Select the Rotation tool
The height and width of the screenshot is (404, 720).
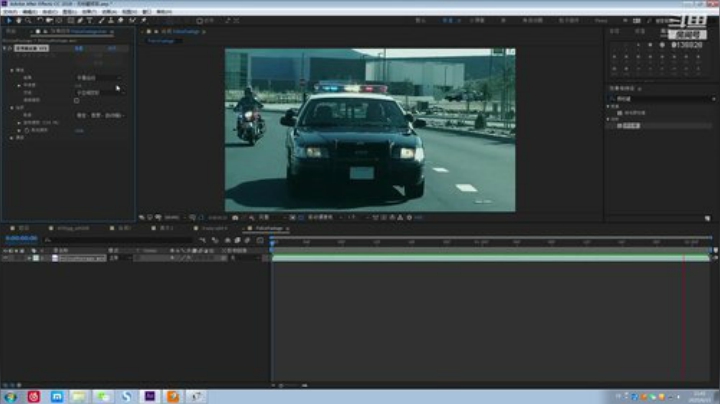(40, 21)
